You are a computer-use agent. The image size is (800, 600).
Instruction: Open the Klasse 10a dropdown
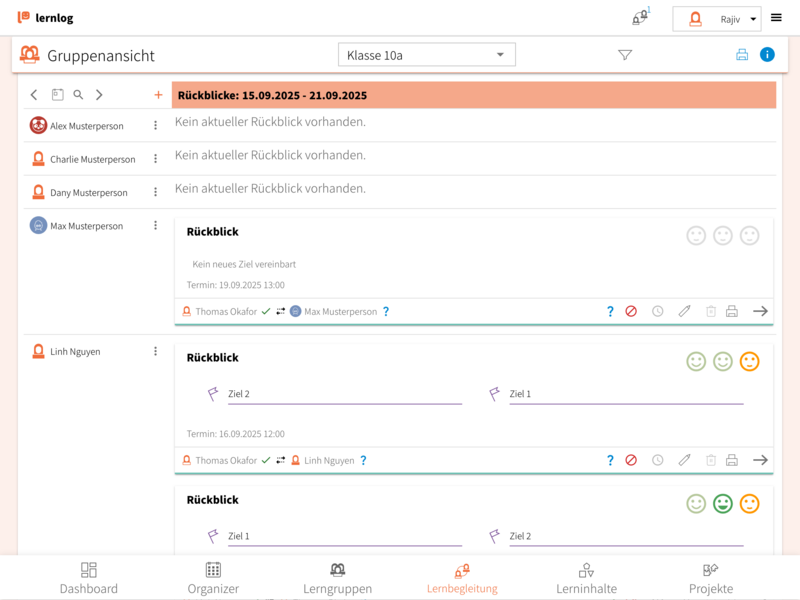point(427,55)
